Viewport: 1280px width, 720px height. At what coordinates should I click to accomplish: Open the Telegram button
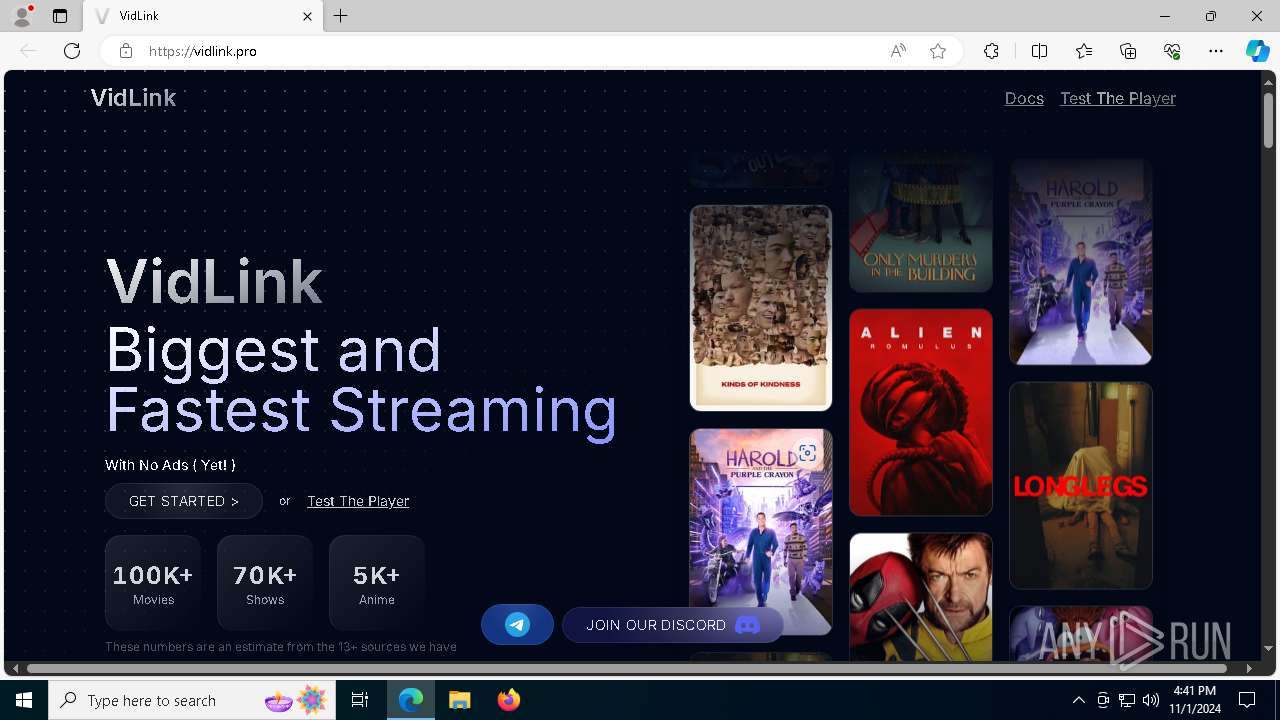pos(517,625)
